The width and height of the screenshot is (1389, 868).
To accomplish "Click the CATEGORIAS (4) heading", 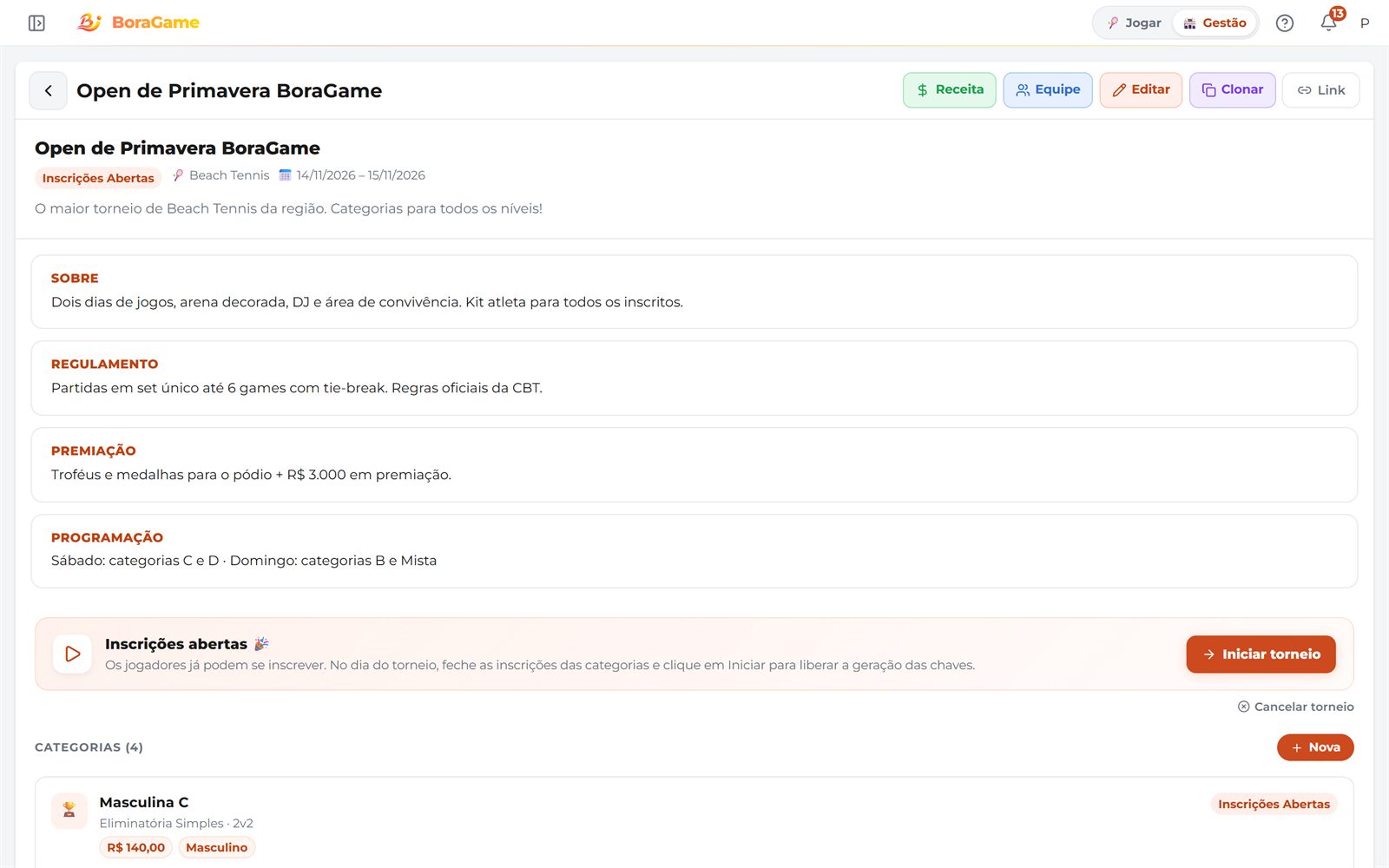I will (x=89, y=747).
